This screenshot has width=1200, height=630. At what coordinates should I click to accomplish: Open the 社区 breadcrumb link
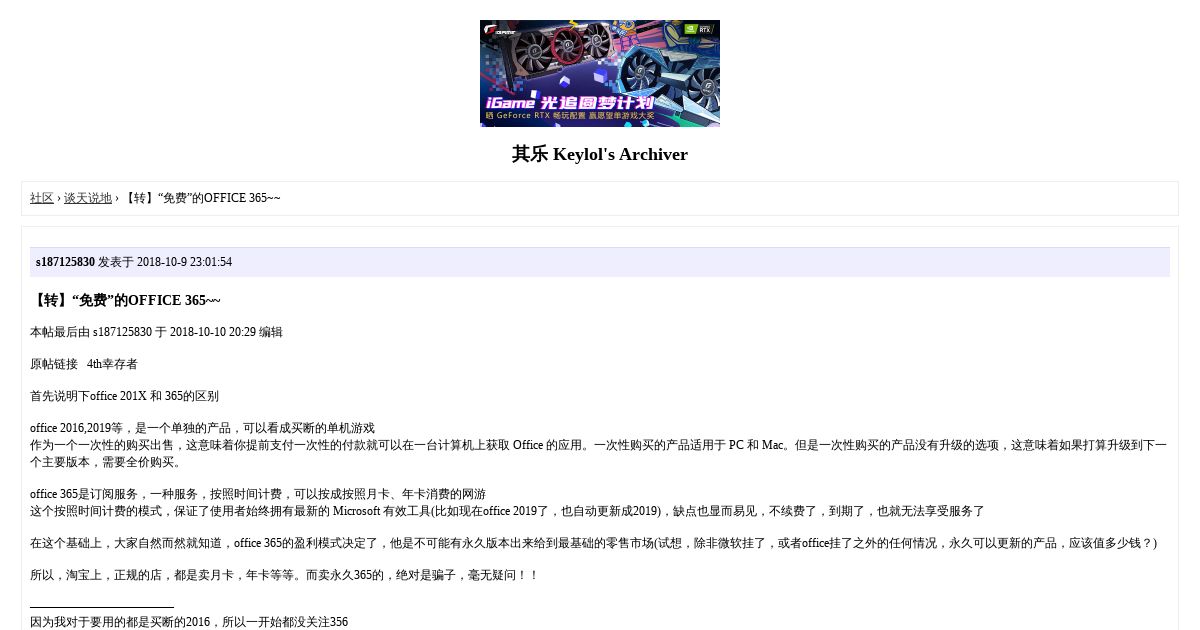point(42,198)
